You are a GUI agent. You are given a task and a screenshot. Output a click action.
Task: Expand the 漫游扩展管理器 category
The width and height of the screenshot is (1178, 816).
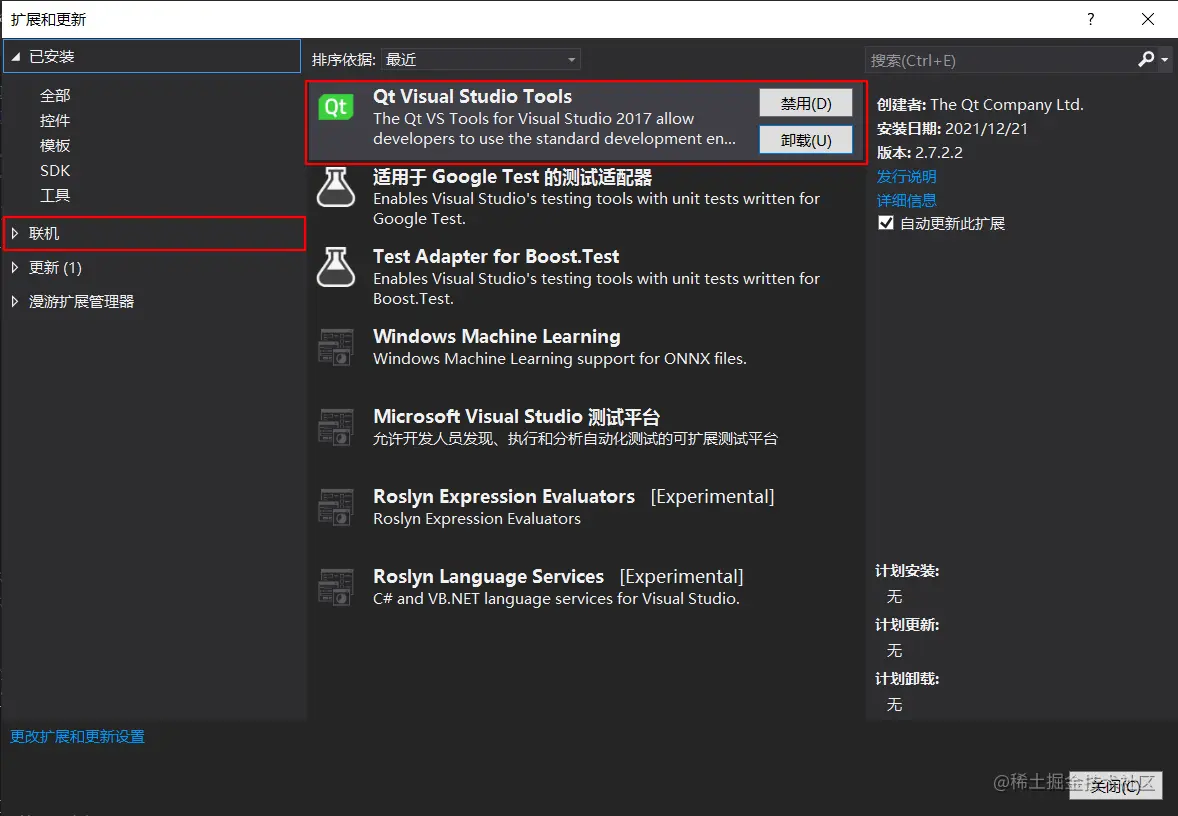pos(14,301)
